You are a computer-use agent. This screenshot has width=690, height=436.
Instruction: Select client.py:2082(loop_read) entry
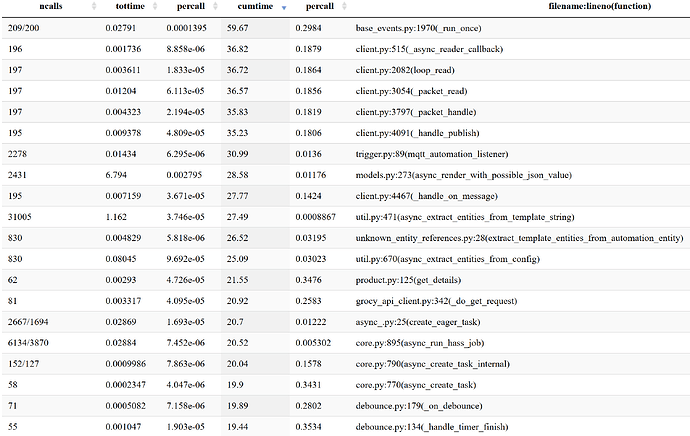click(405, 70)
